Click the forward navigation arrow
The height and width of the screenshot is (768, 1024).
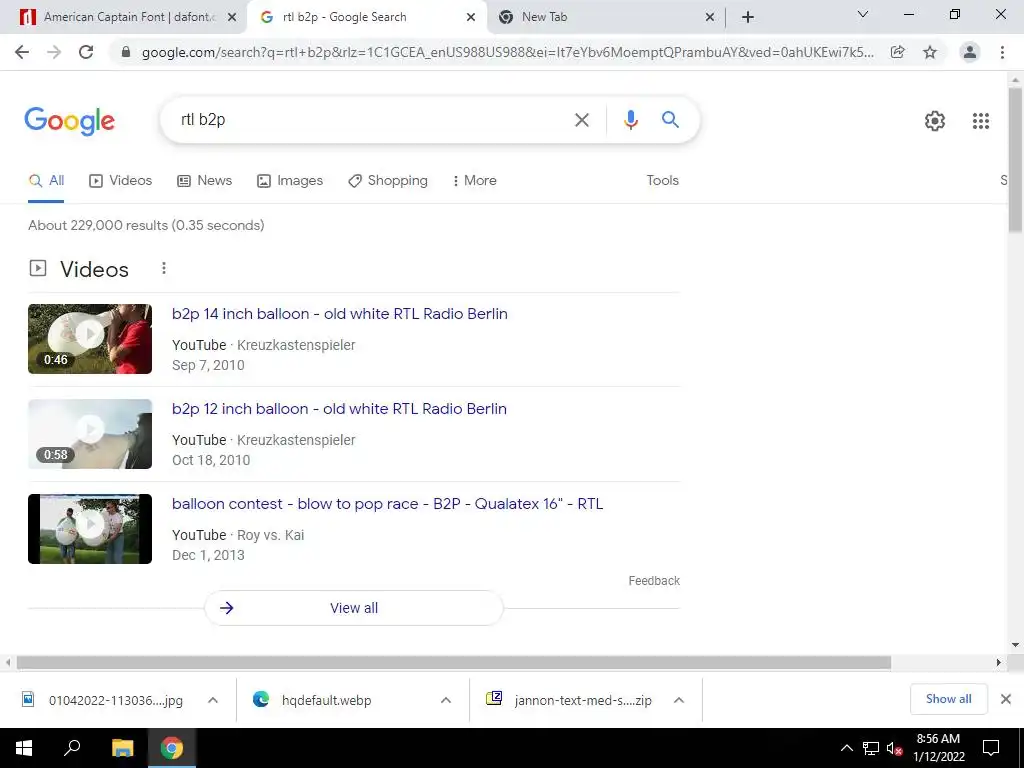coord(54,52)
